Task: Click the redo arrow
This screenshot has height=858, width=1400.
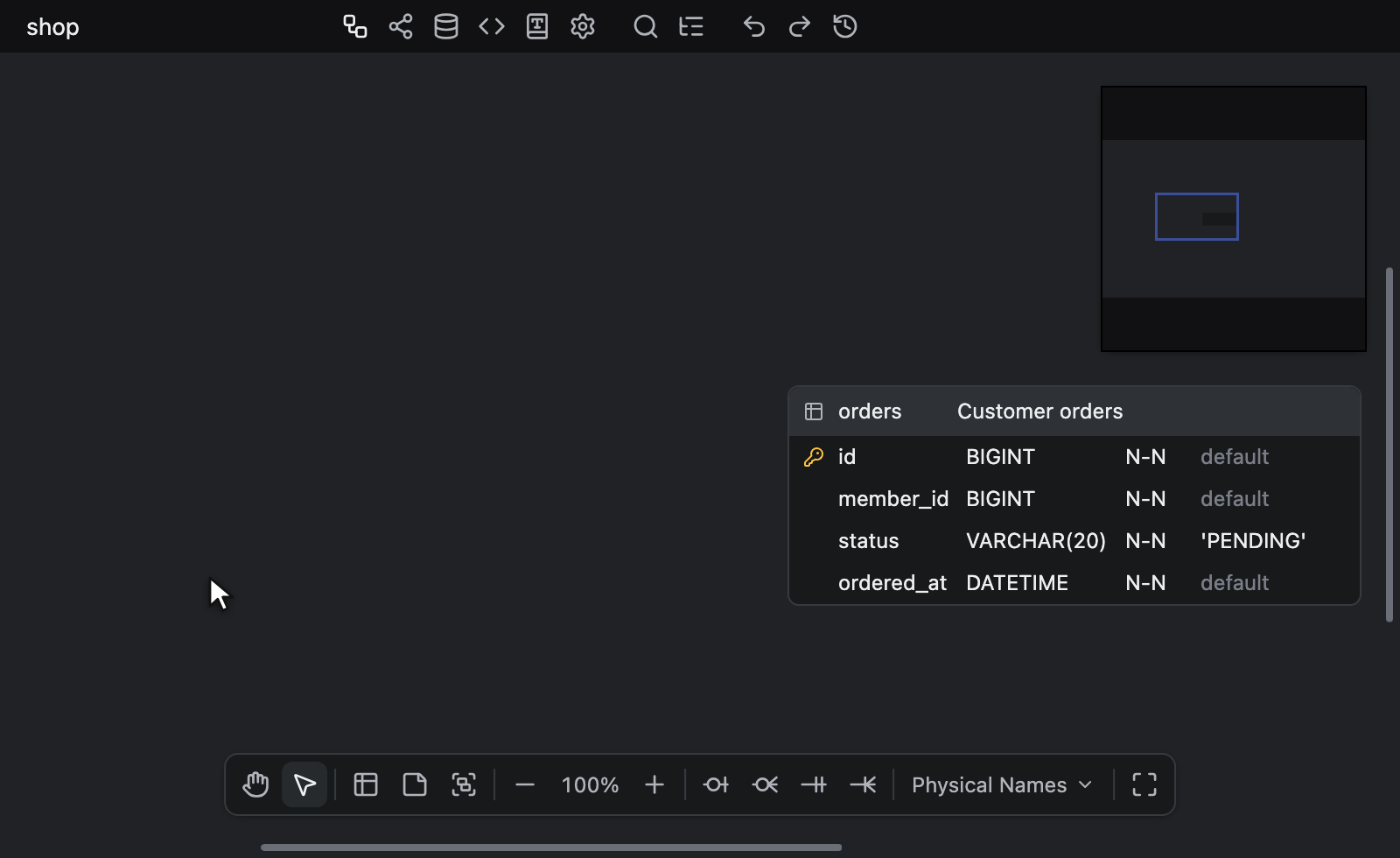Action: coord(800,26)
